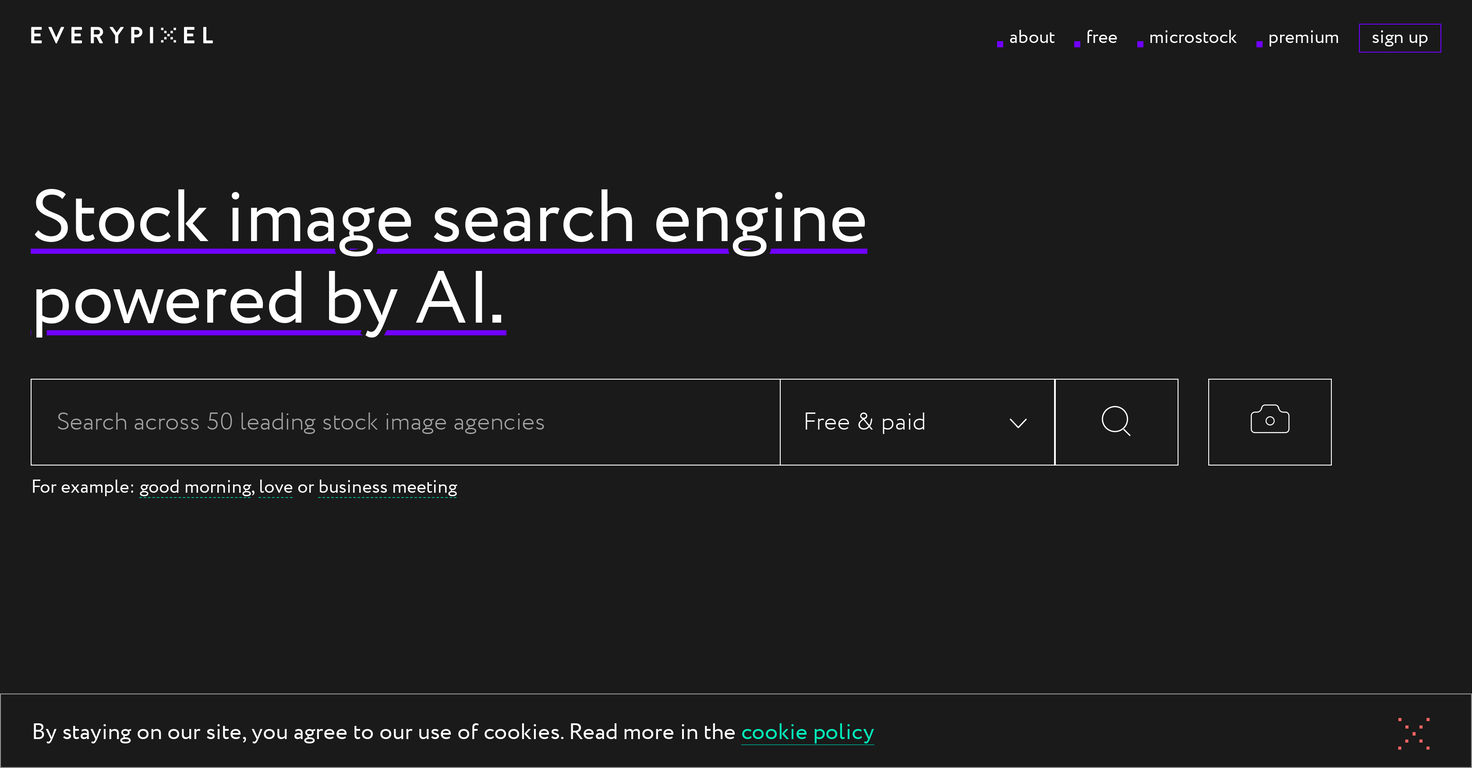
Task: Search the business meeting example
Action: pyautogui.click(x=387, y=487)
